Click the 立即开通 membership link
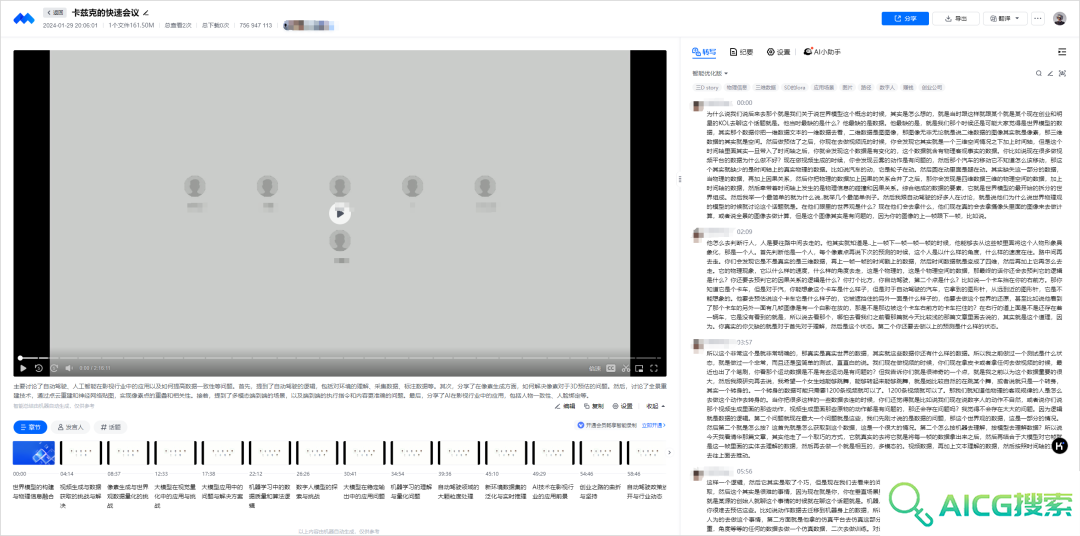This screenshot has height=536, width=1080. [x=654, y=426]
